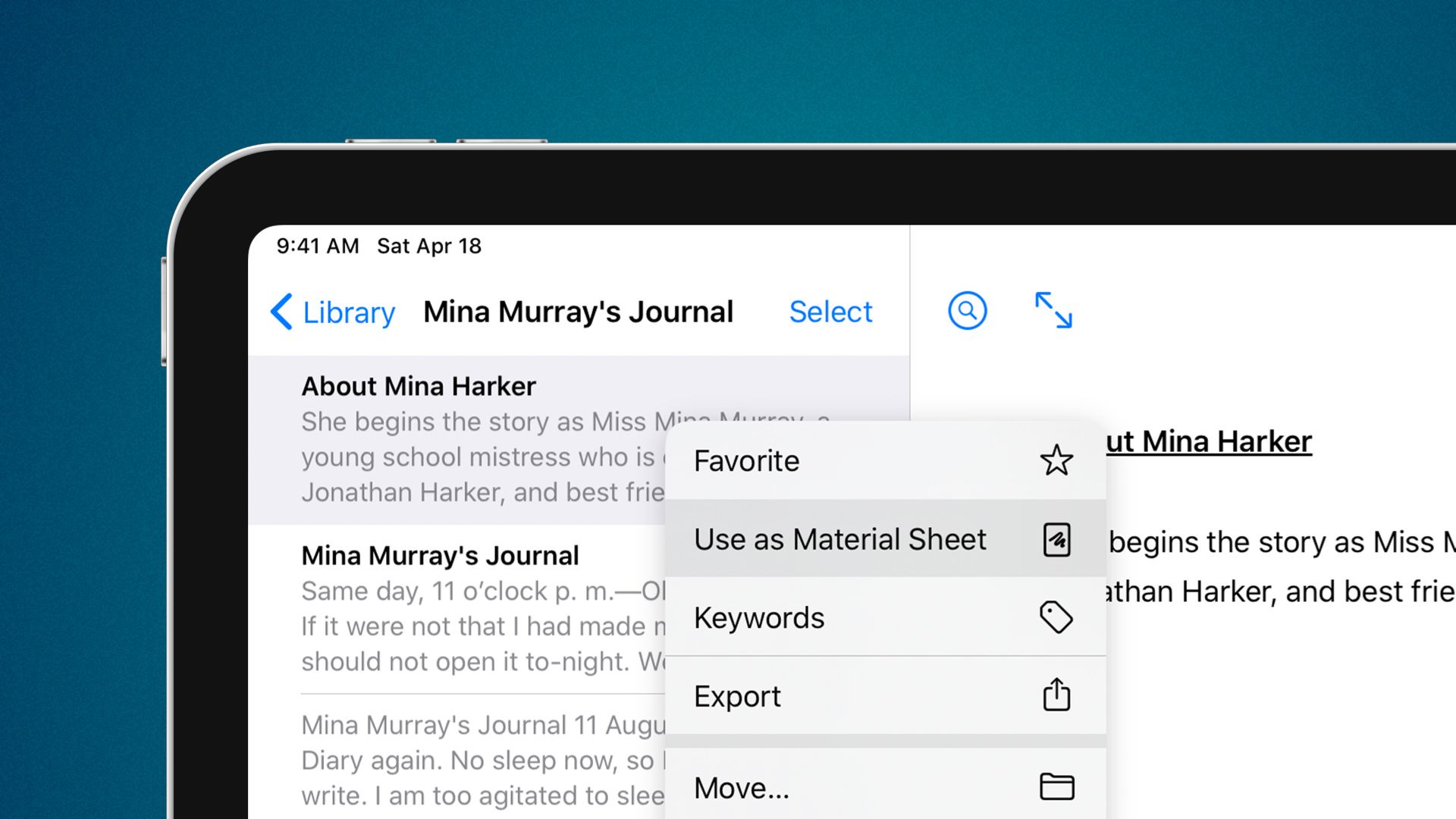Open the search magnifier icon above the editor
This screenshot has height=819, width=1456.
966,310
